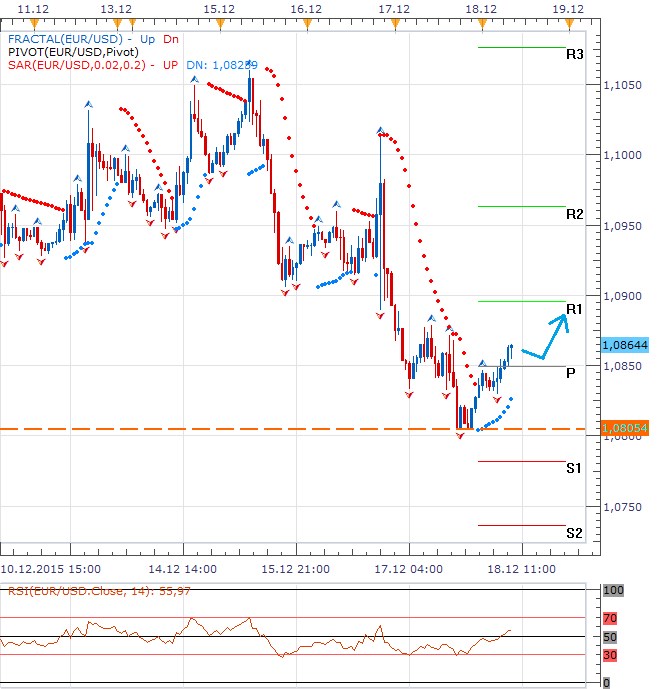Click the orange day marker under 17.12
The image size is (658, 689).
coord(395,24)
